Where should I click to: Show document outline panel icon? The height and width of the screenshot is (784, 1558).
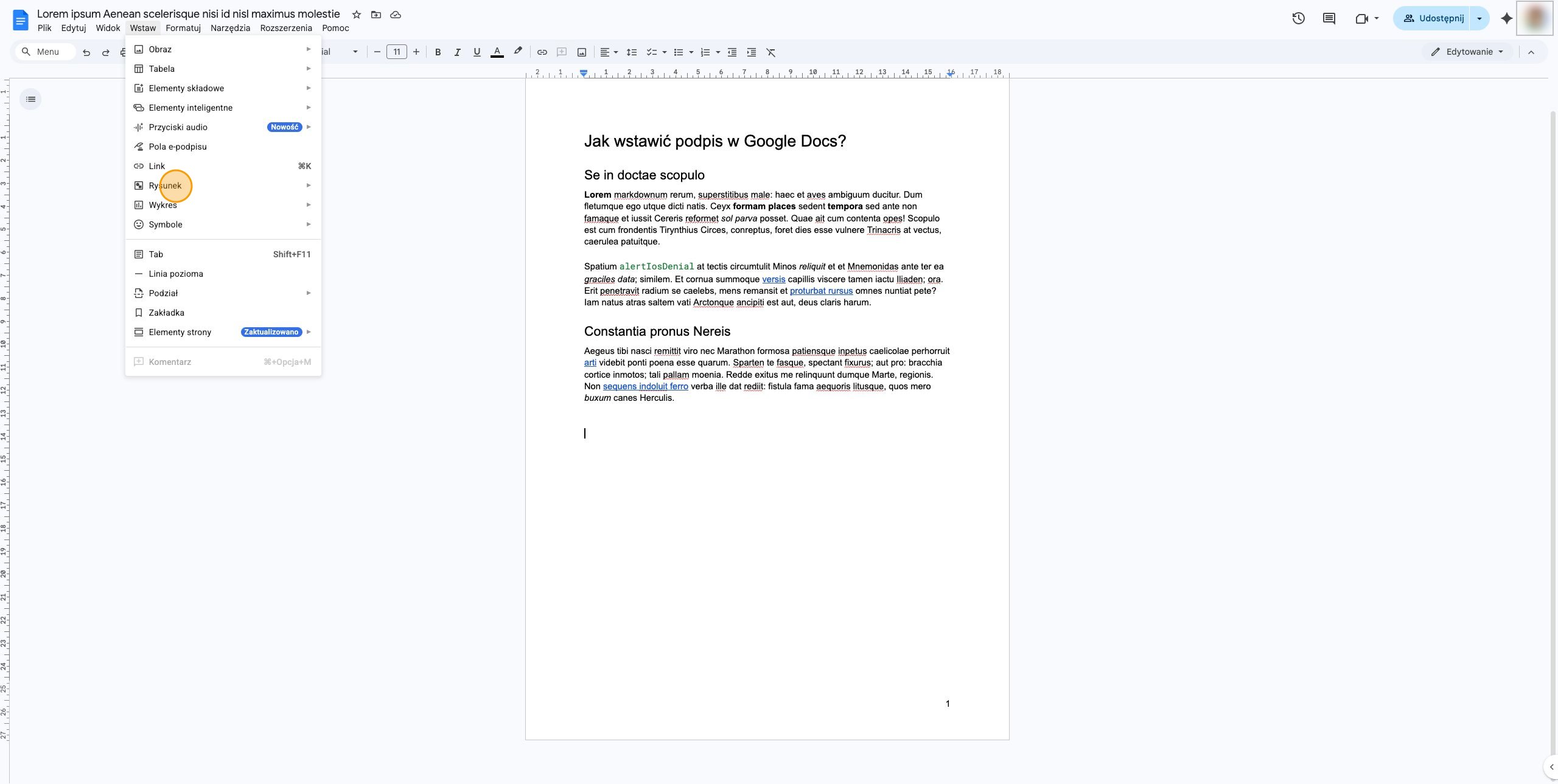coord(30,99)
